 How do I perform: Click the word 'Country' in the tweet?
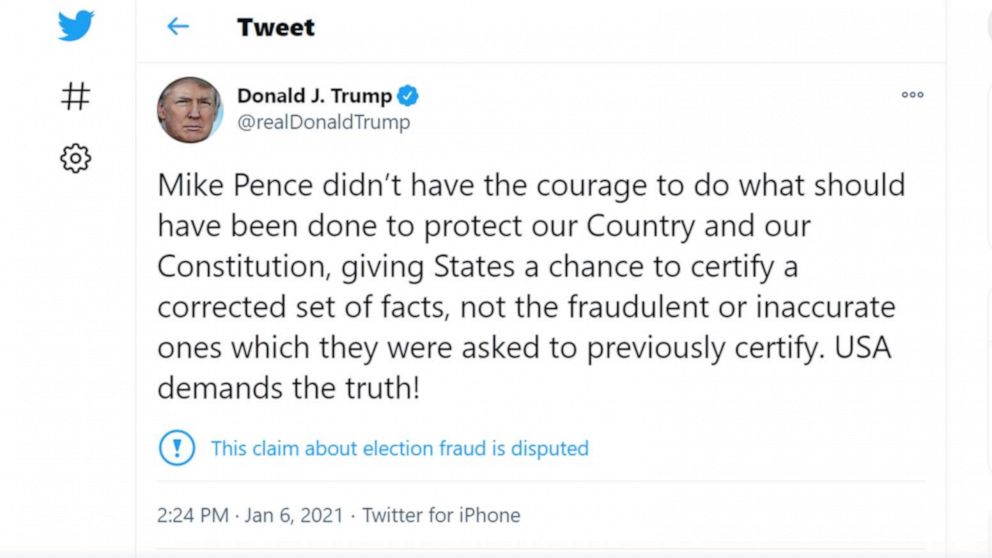point(639,226)
